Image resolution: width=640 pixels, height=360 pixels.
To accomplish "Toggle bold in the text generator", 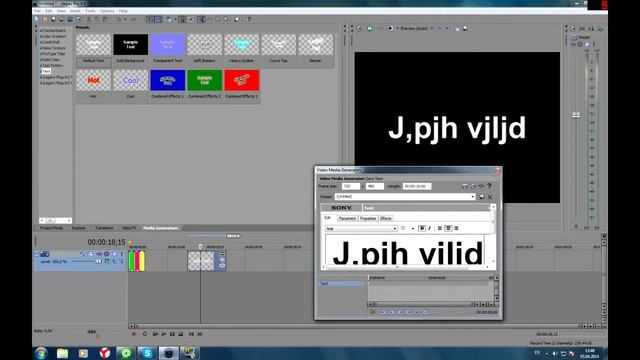I will pyautogui.click(x=422, y=229).
